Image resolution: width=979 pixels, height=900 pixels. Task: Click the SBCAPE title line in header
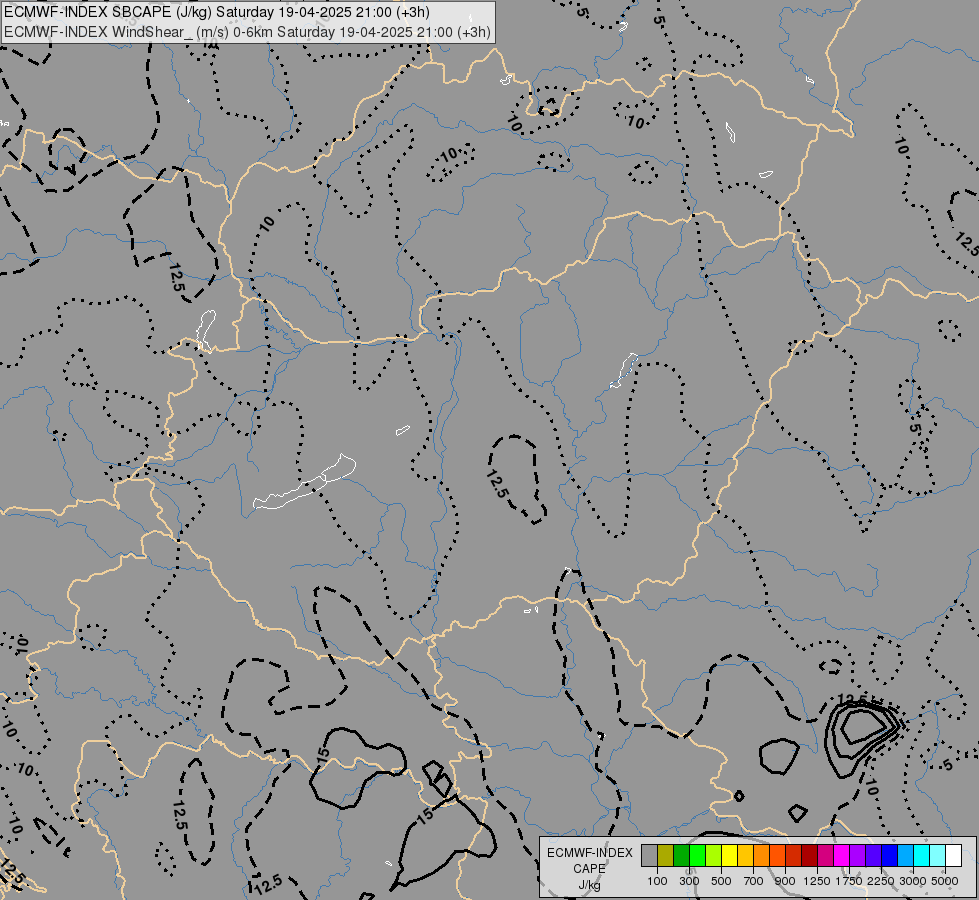pos(217,12)
